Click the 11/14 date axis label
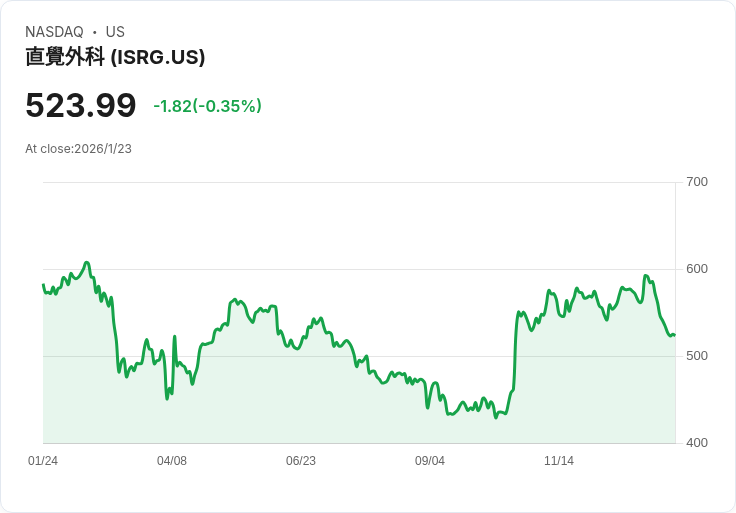736x513 pixels. point(559,461)
